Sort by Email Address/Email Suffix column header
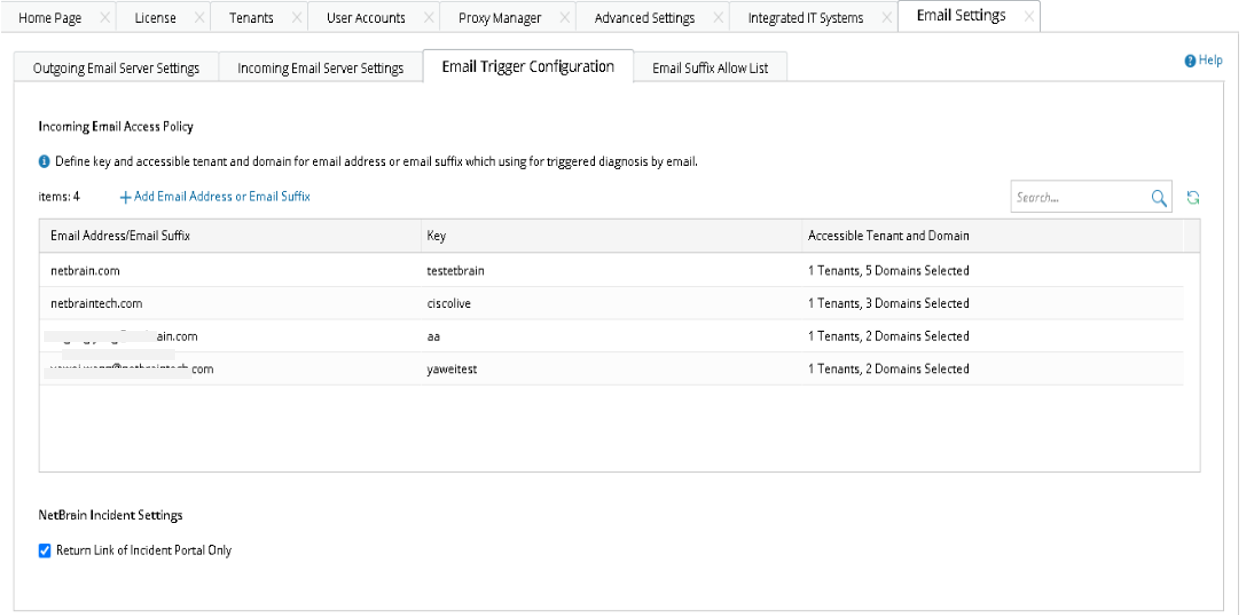Screen dimensions: 1242x615 click(120, 236)
